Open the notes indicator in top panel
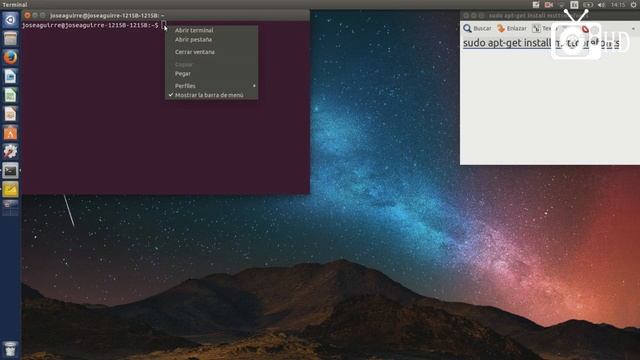 pyautogui.click(x=536, y=5)
